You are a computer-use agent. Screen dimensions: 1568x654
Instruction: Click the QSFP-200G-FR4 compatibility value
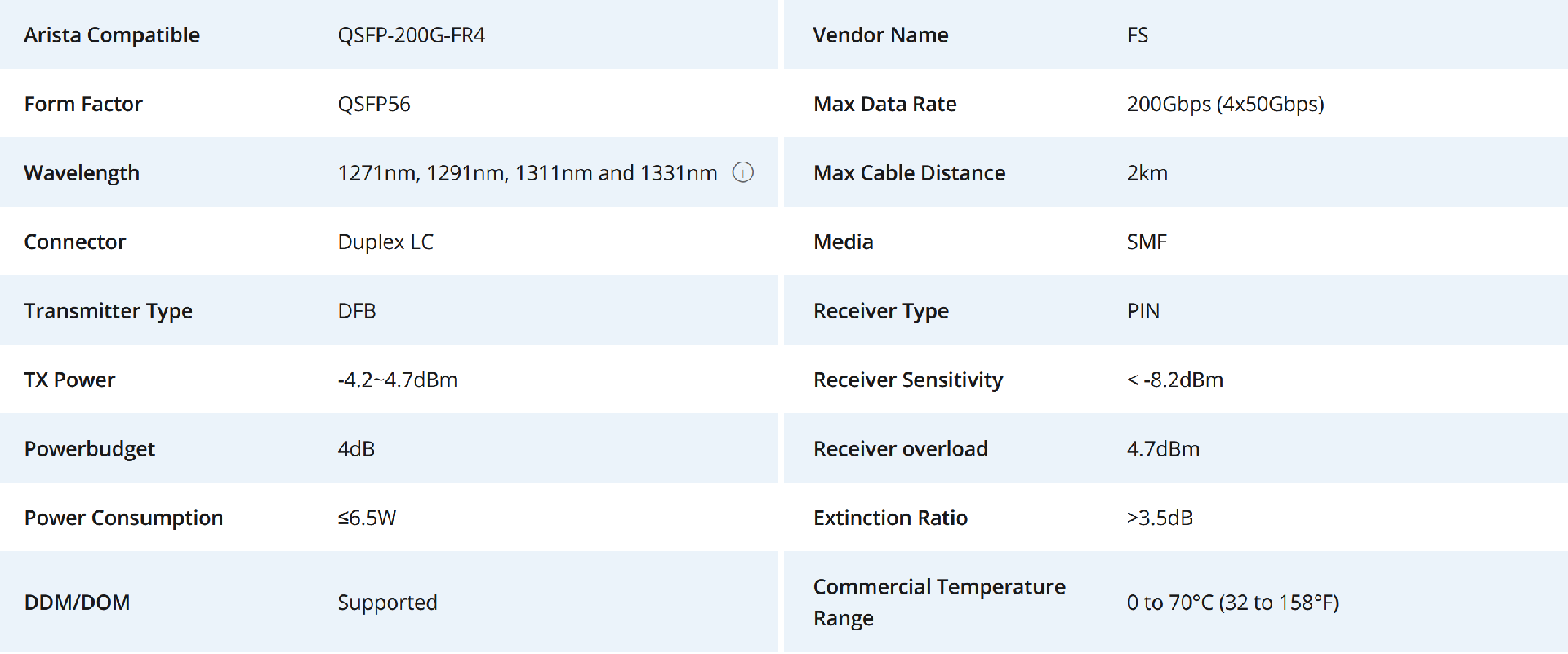point(411,35)
